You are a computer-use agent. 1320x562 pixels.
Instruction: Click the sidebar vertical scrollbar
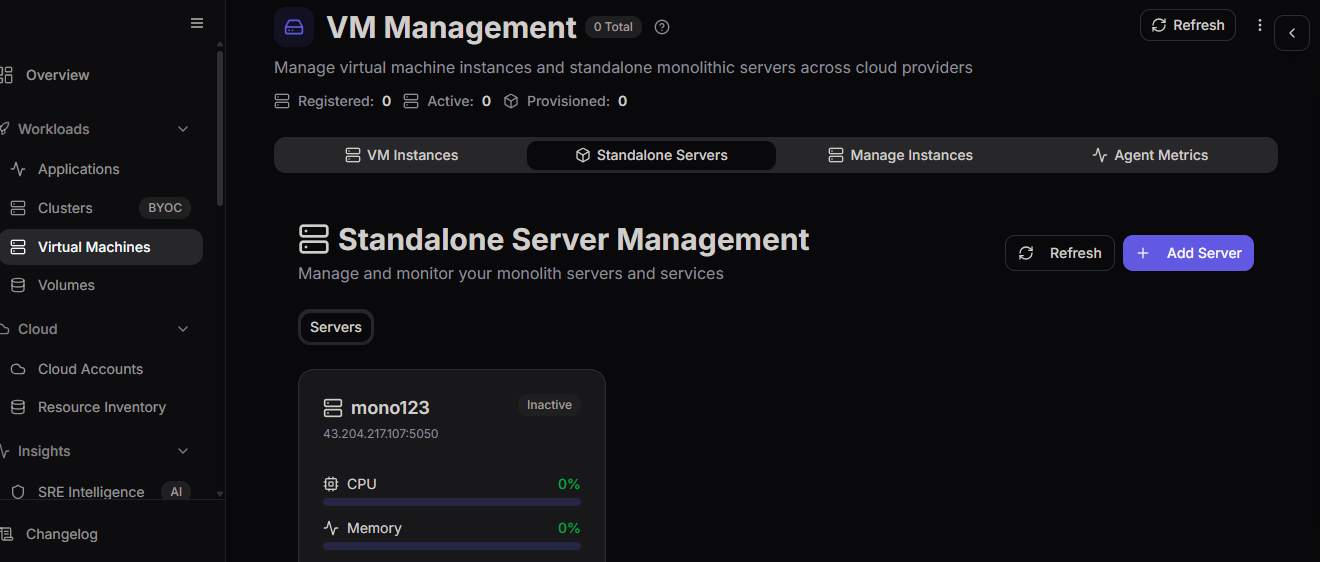click(x=220, y=128)
